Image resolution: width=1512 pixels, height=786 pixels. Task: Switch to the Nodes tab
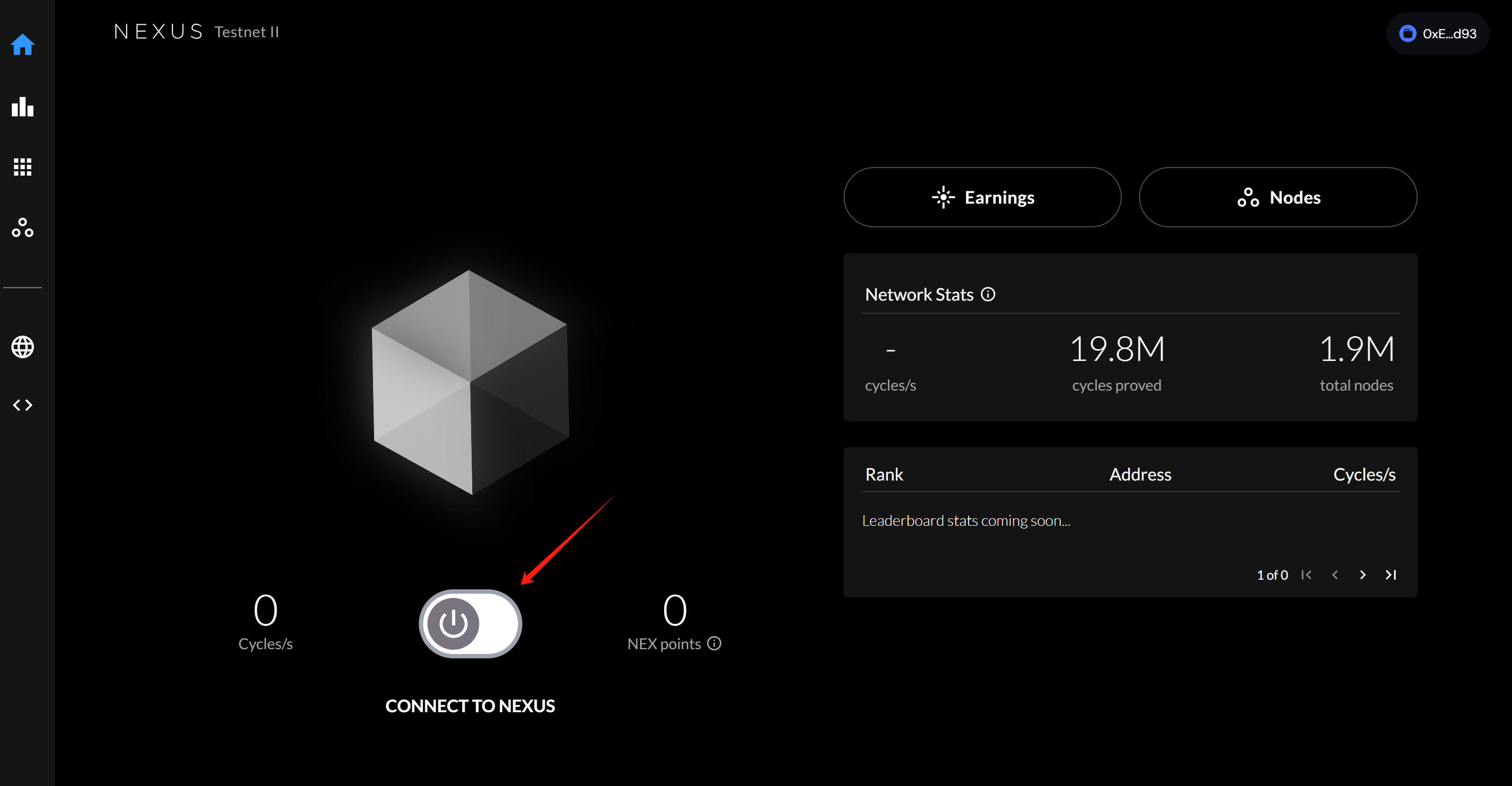(1278, 197)
